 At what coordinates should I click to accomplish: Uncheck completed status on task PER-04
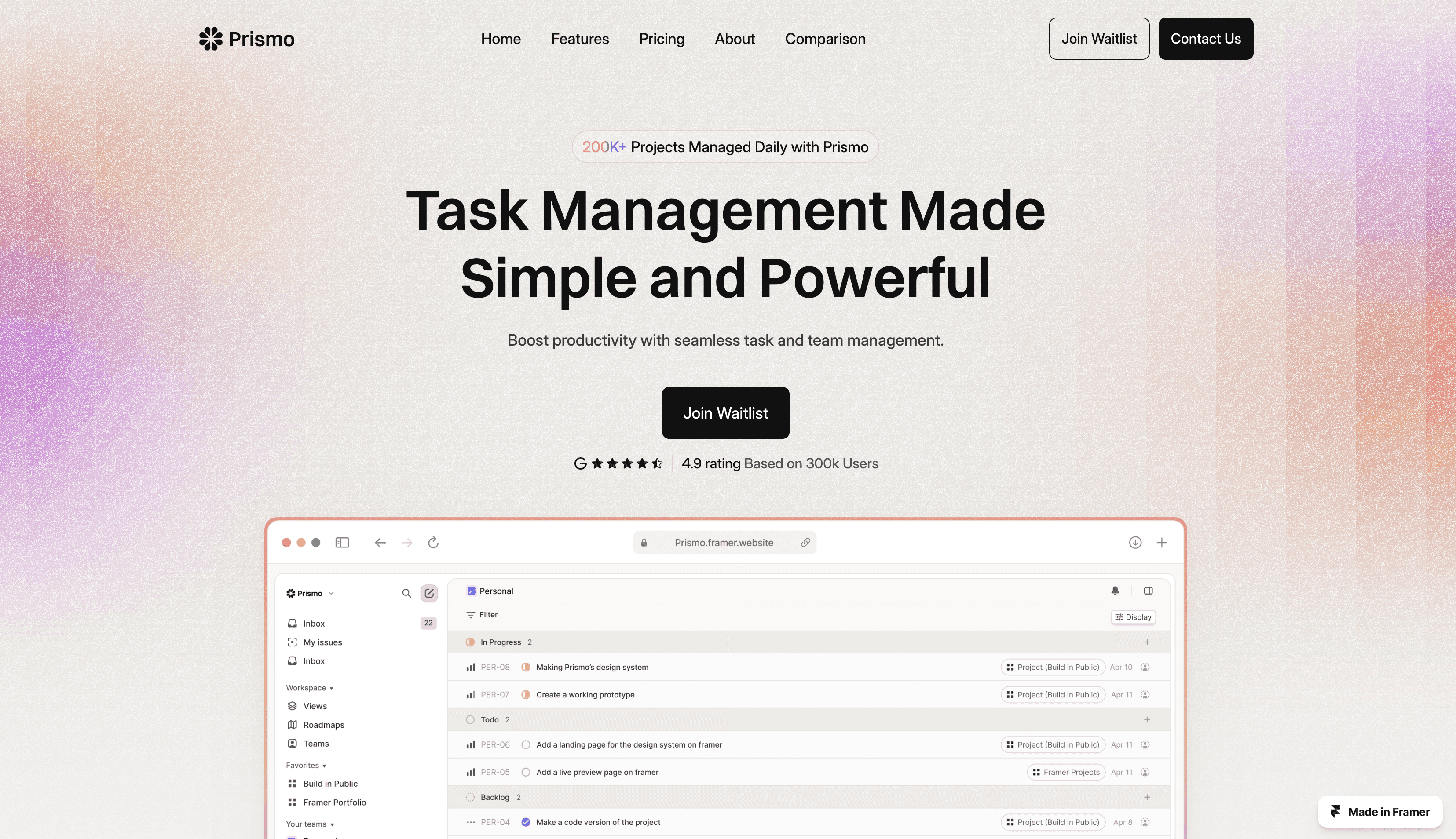click(x=526, y=822)
